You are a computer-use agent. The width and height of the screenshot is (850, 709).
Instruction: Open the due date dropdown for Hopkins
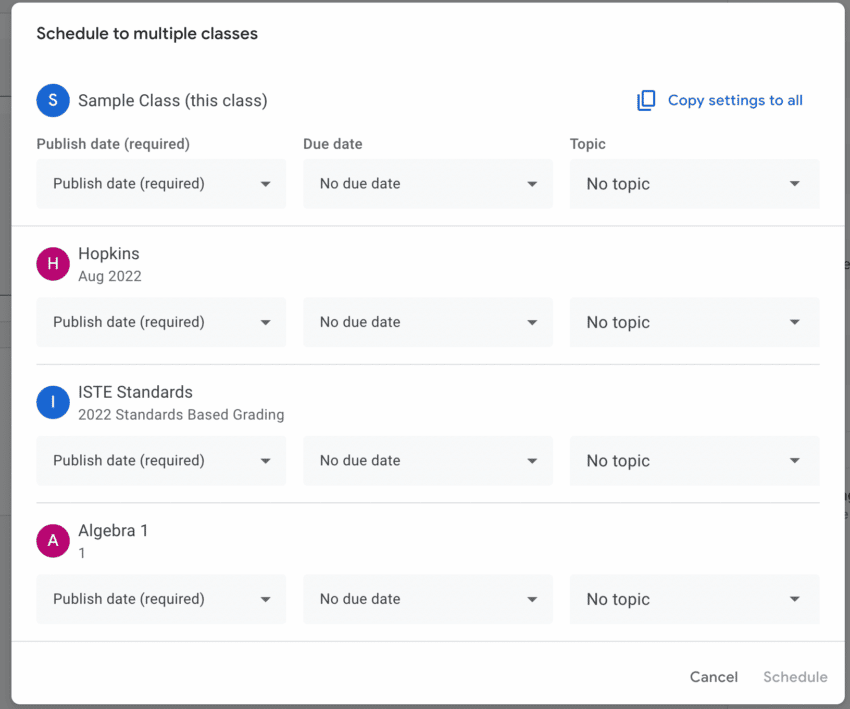point(428,322)
